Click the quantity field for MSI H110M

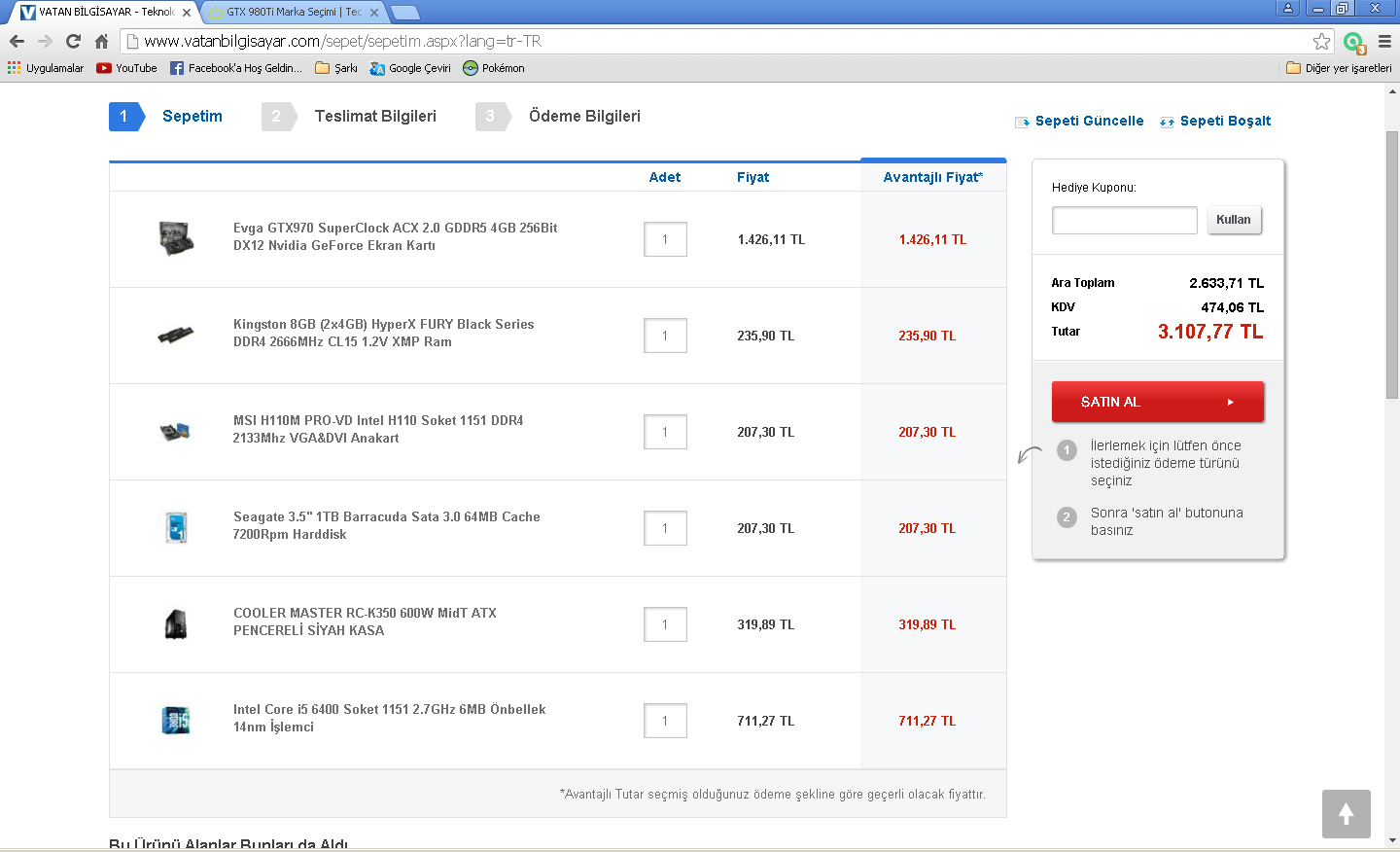click(x=665, y=432)
